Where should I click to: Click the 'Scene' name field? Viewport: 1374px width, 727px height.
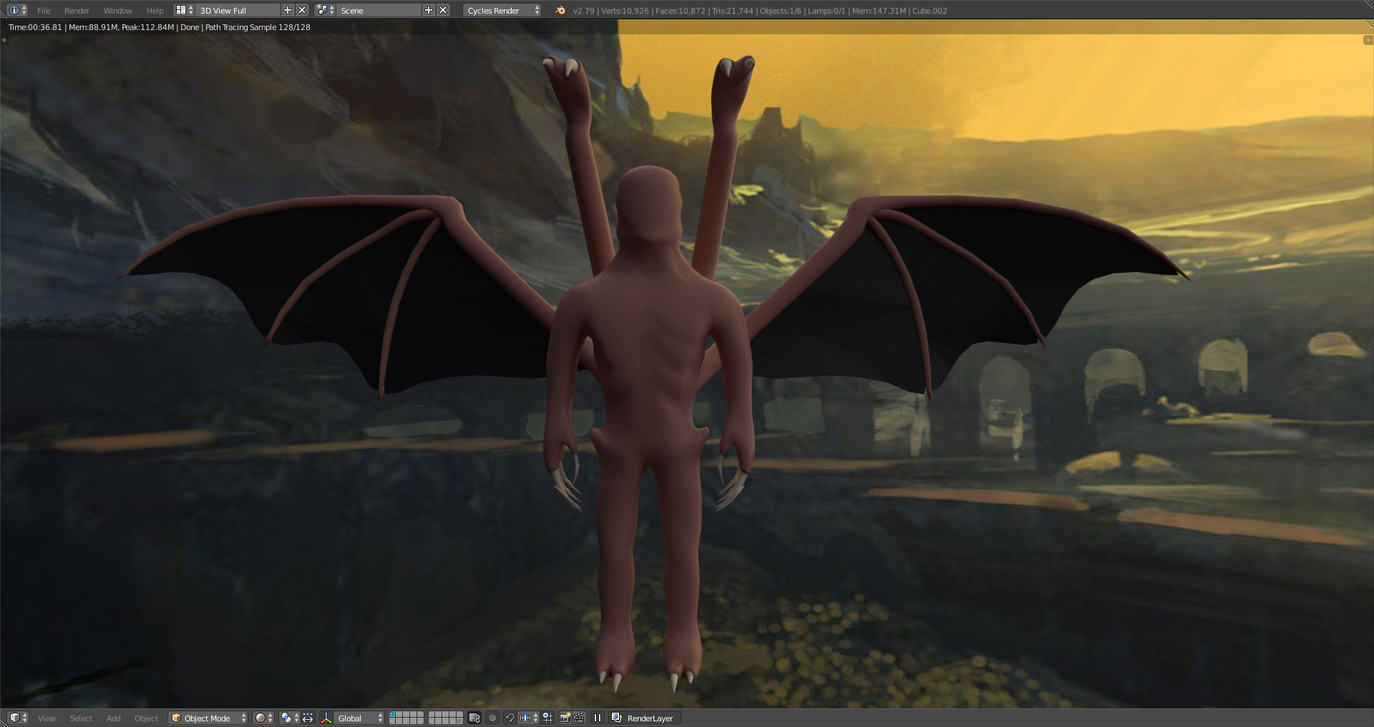point(379,10)
